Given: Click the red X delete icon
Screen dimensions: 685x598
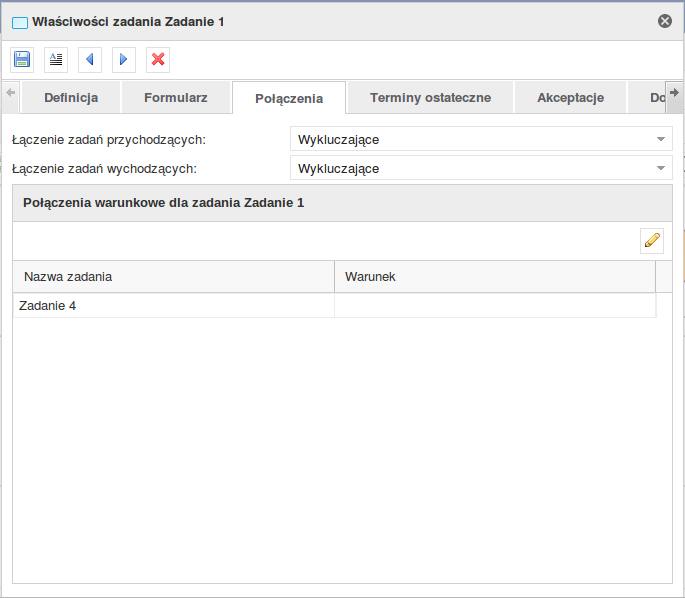Looking at the screenshot, I should [158, 60].
